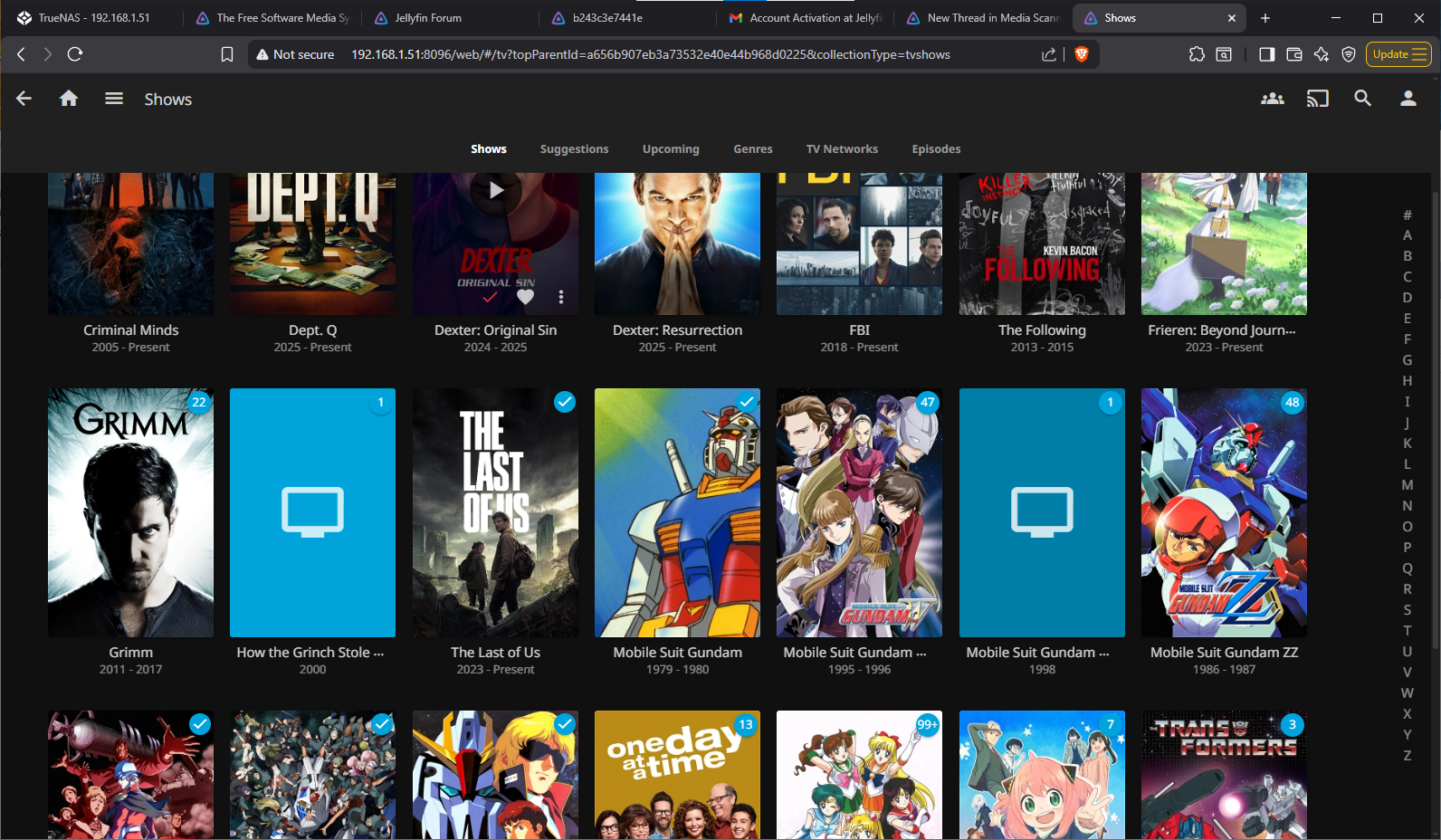Open The Last of Us title link
Image resolution: width=1441 pixels, height=840 pixels.
(495, 653)
